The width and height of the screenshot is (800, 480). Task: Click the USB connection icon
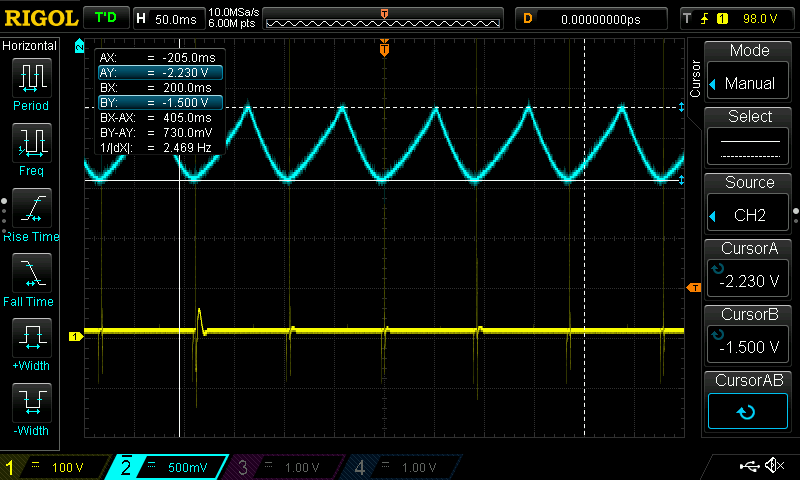[x=749, y=465]
